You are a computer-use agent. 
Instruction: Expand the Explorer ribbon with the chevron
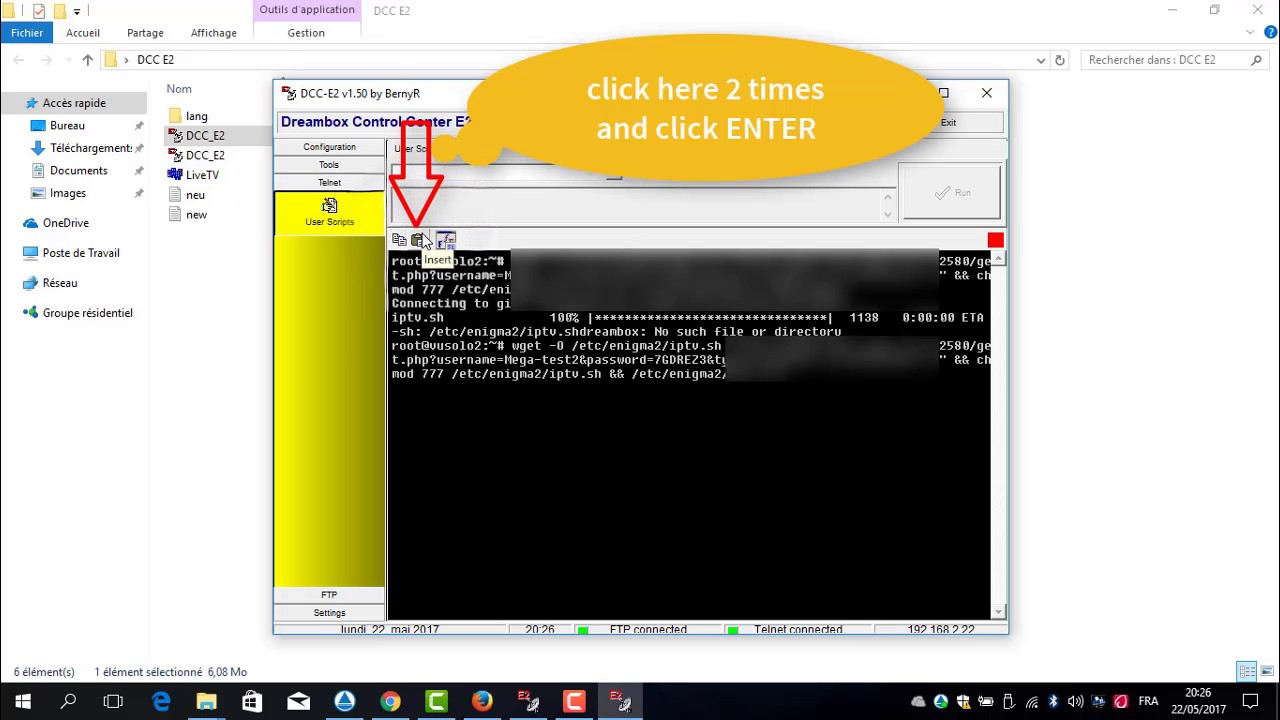pos(1249,33)
